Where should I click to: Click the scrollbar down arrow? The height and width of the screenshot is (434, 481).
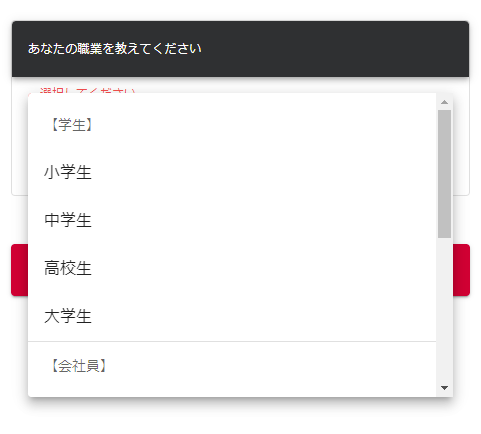click(444, 388)
